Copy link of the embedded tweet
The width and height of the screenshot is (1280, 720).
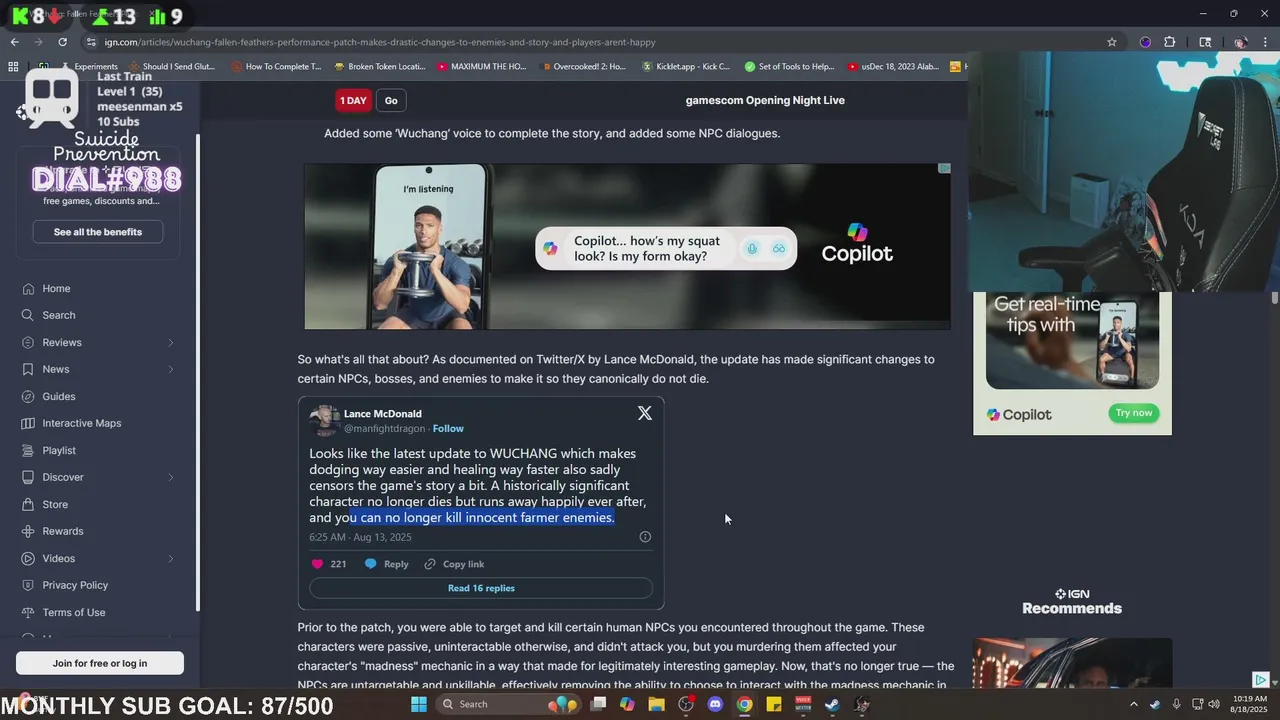pos(454,564)
